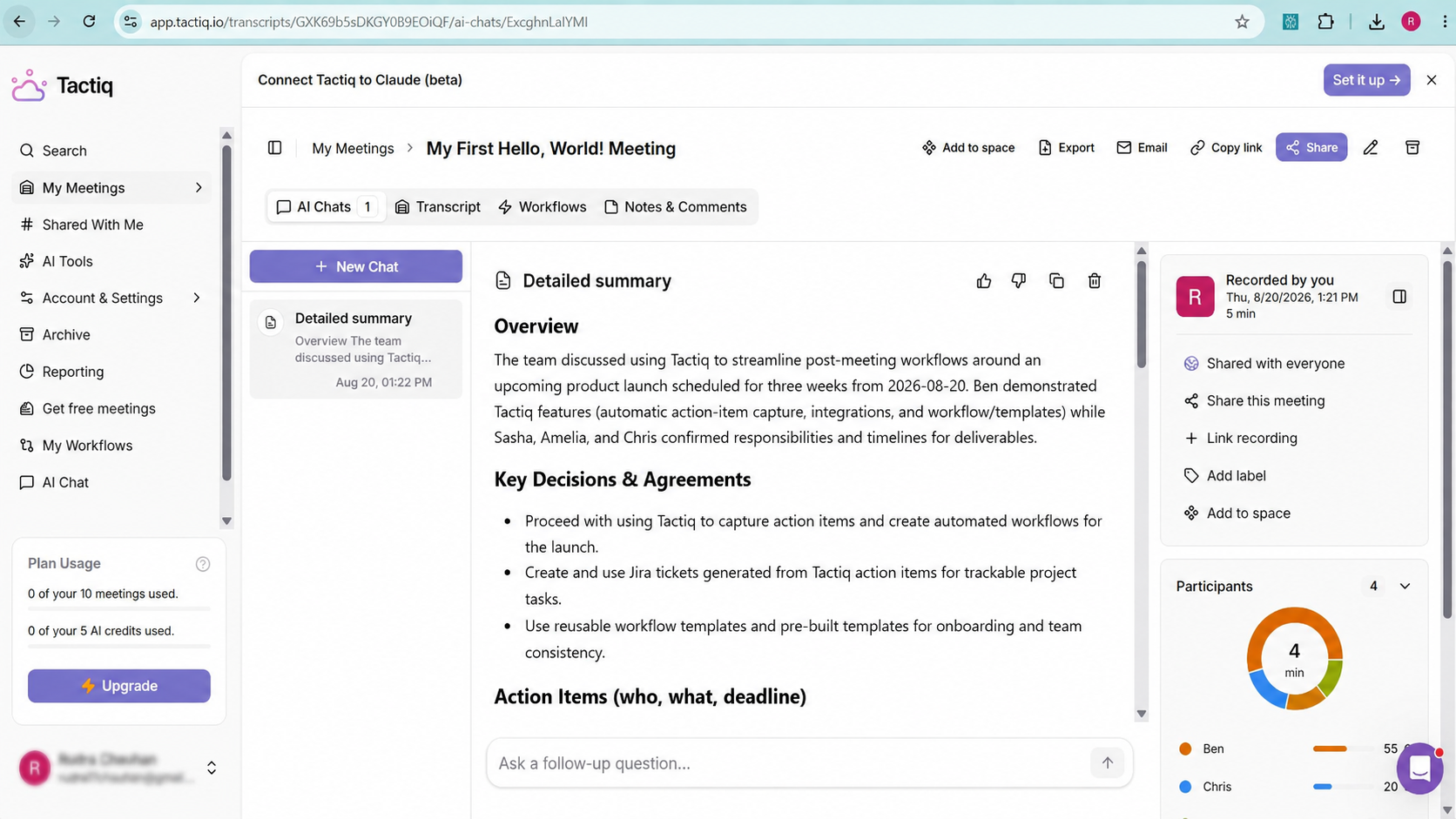Screen dimensions: 1456x819
Task: Open the Archive sidebar item
Action: 55,335
